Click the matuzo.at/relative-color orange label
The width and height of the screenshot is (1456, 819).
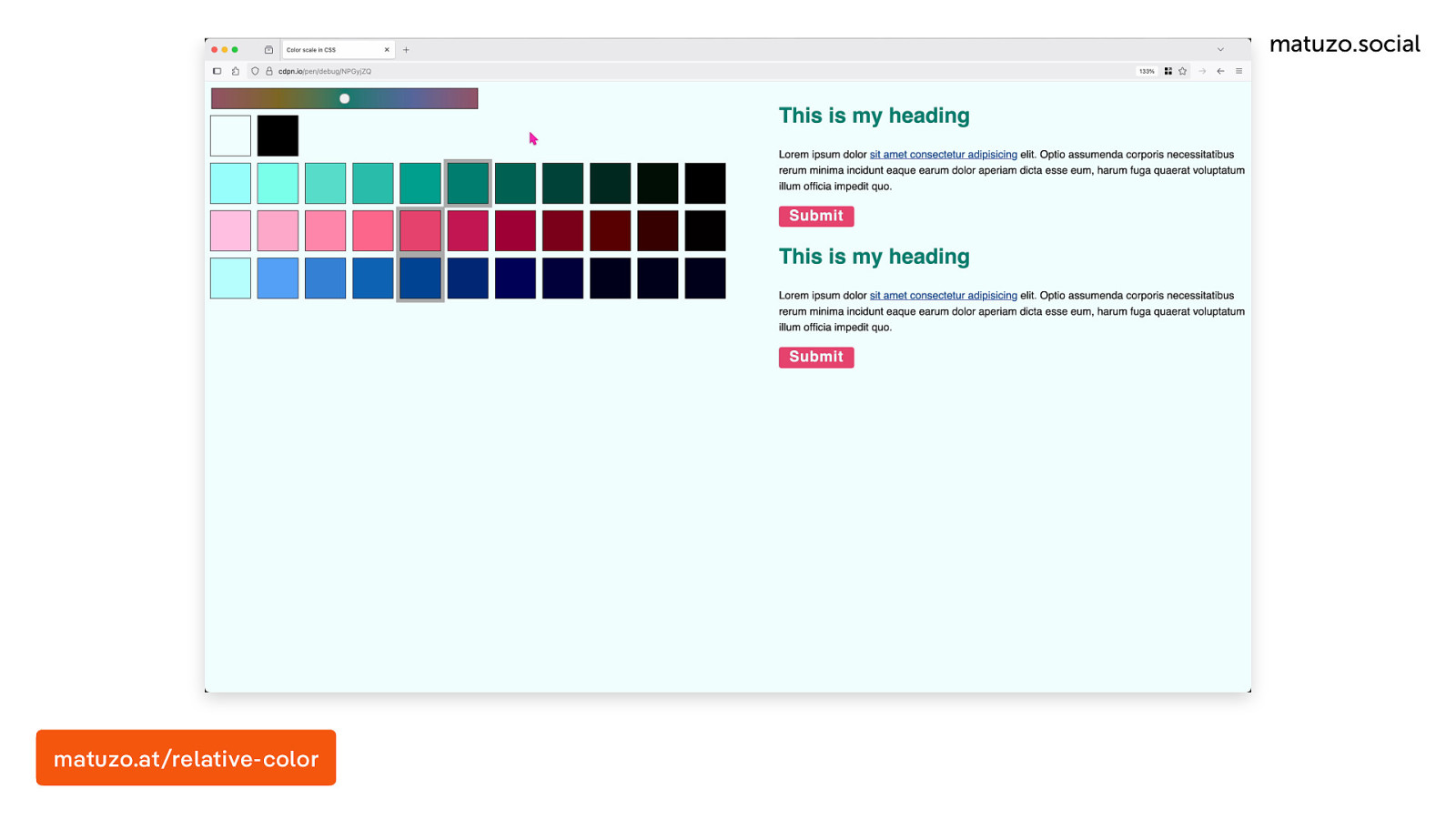click(186, 758)
